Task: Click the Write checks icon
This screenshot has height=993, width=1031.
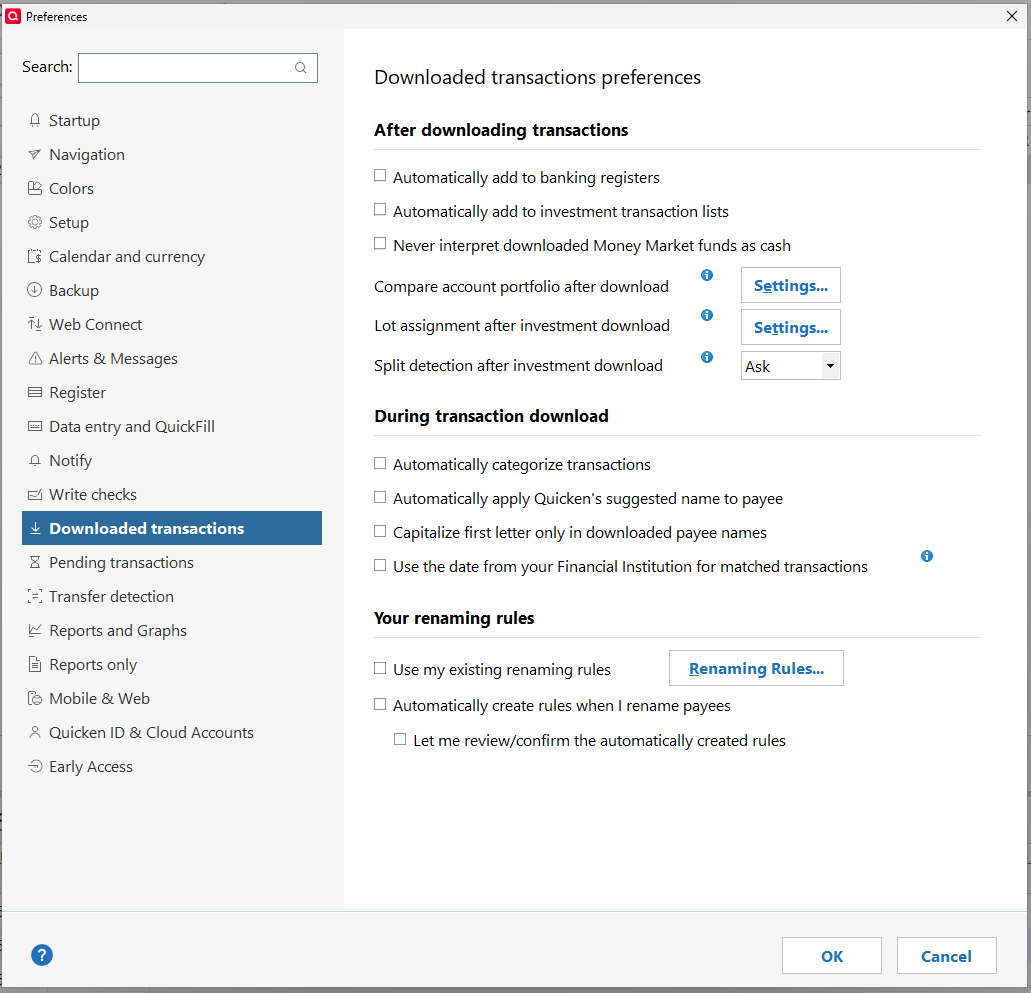Action: click(35, 495)
